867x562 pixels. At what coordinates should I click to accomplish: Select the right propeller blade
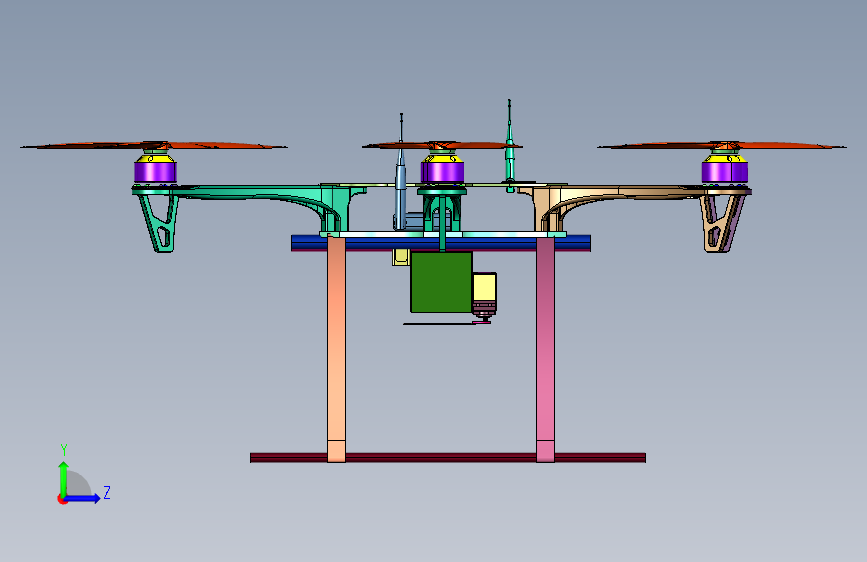point(722,146)
